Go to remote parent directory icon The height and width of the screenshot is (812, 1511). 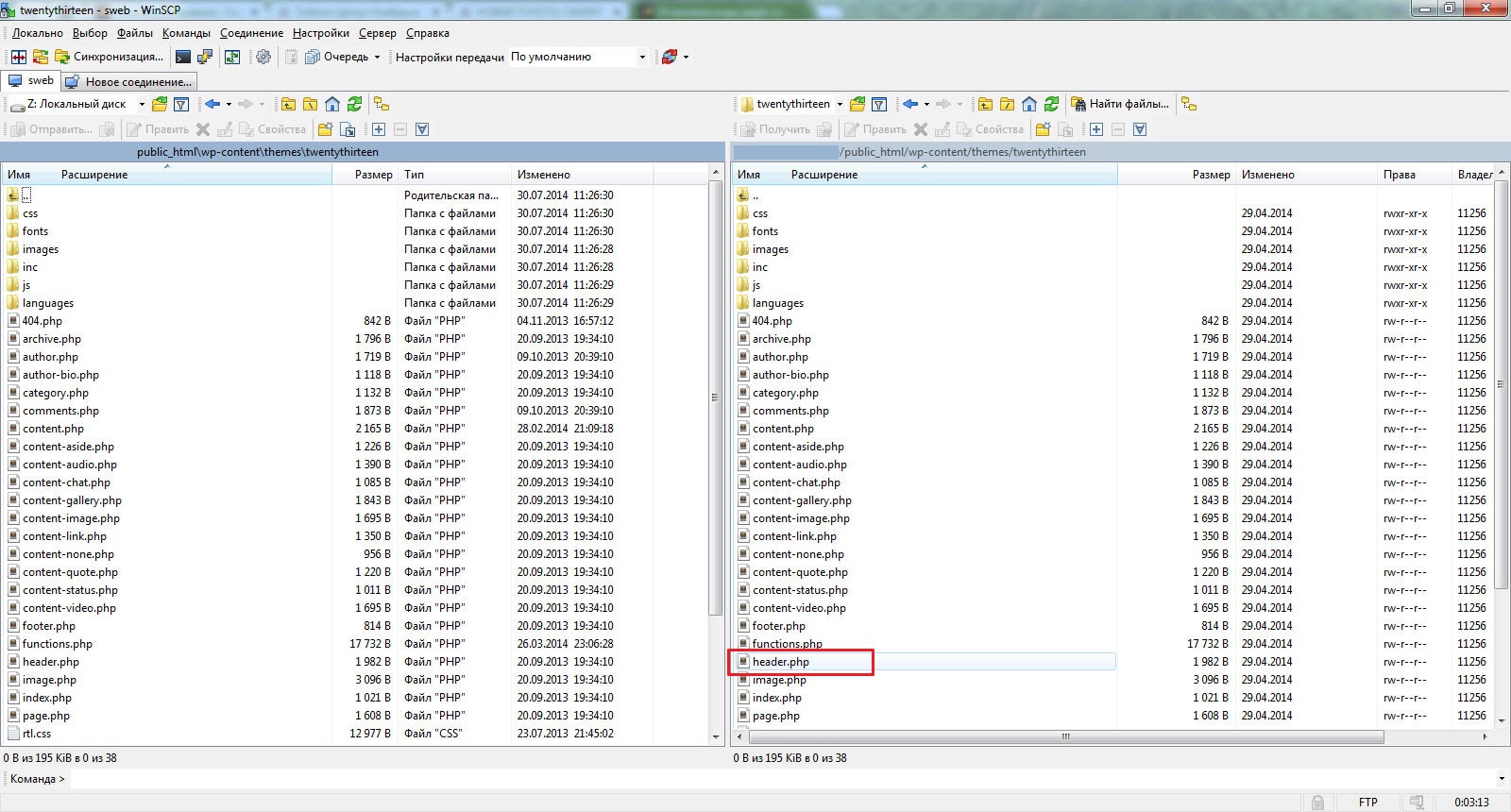[x=985, y=104]
